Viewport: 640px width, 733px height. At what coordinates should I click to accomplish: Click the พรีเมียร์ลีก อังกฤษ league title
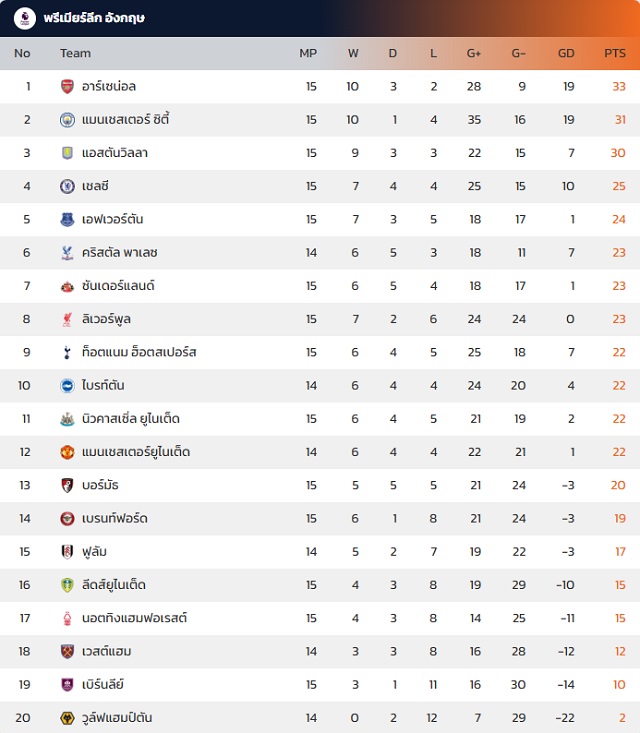pyautogui.click(x=95, y=18)
